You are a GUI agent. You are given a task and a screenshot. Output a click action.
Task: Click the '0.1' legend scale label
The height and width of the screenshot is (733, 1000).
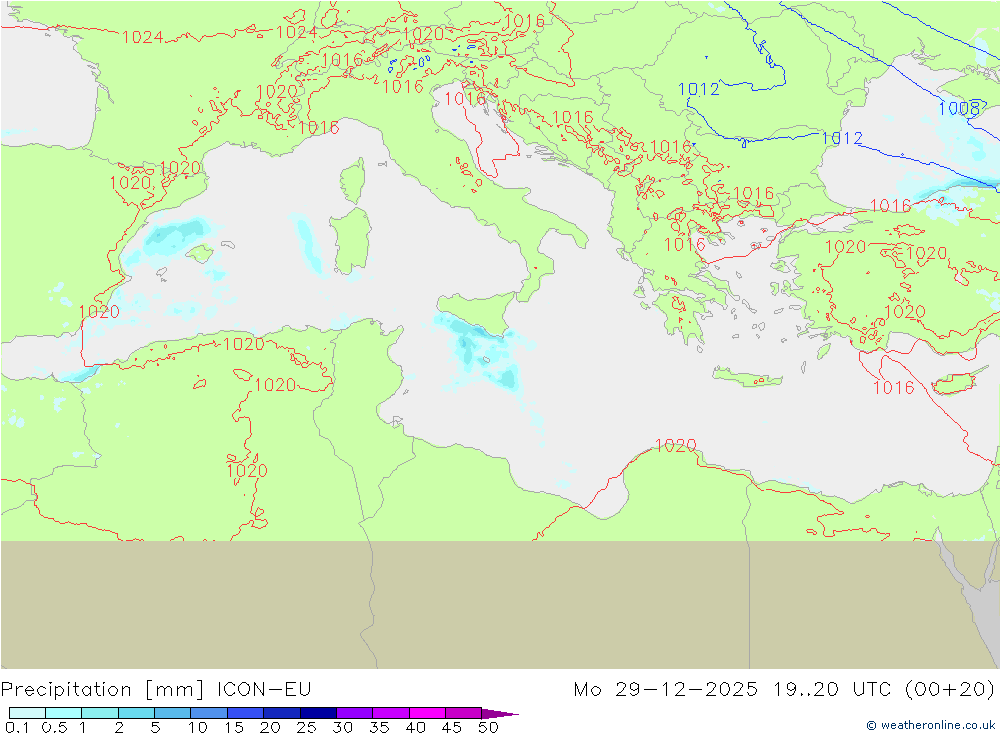click(x=17, y=727)
